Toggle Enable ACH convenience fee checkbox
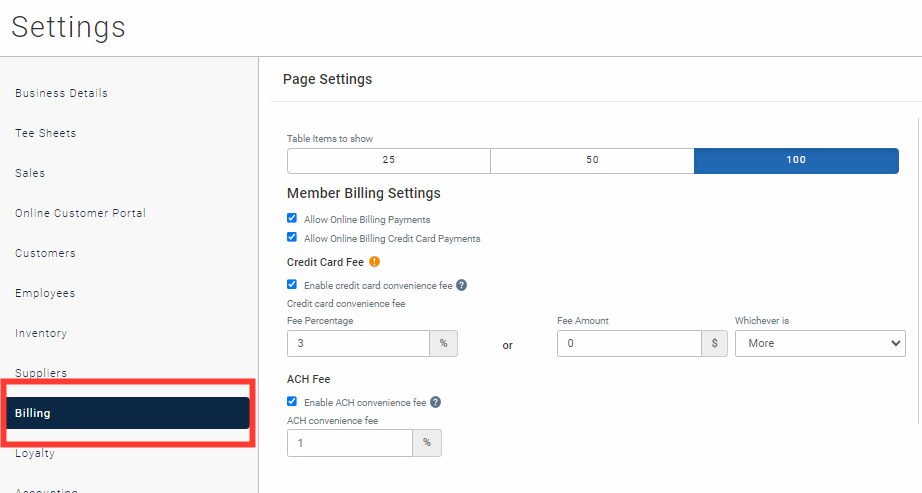The width and height of the screenshot is (922, 493). coord(292,402)
